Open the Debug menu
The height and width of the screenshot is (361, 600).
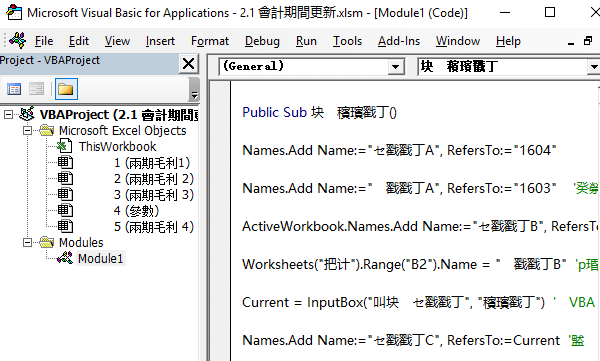(x=262, y=41)
